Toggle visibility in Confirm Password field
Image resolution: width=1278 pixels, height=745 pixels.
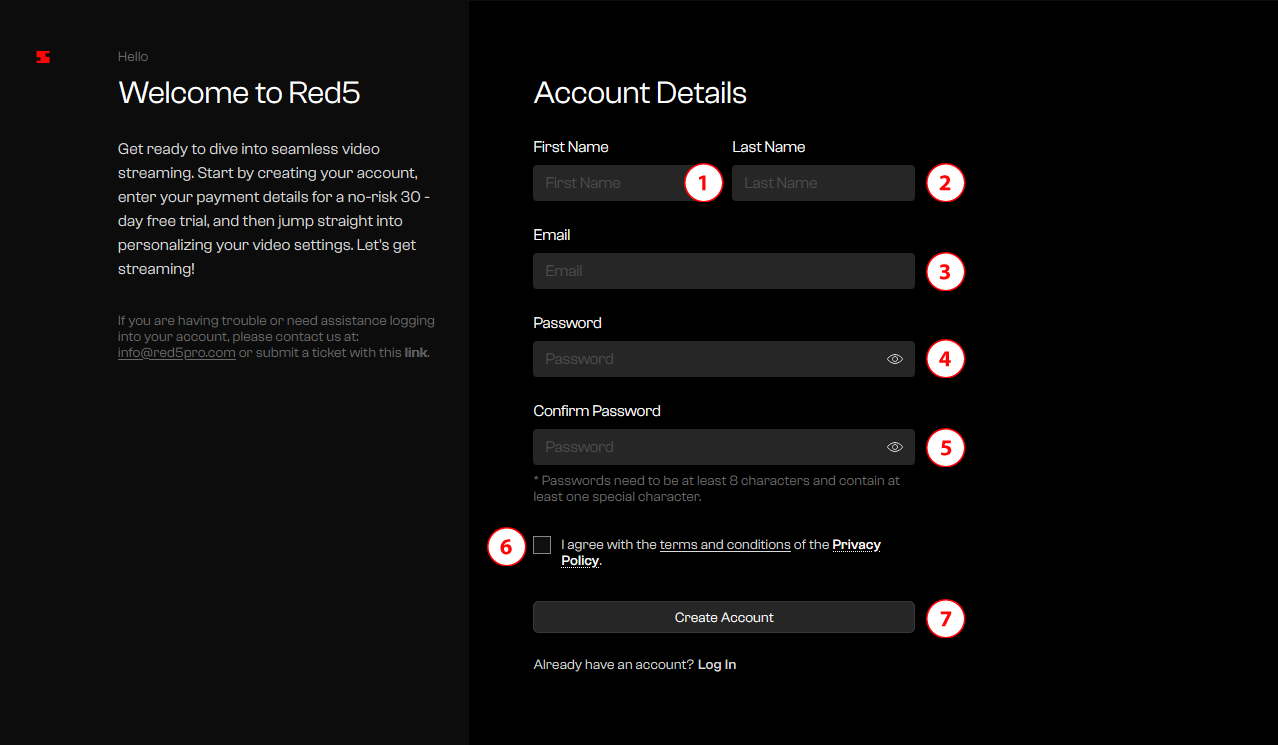[895, 447]
